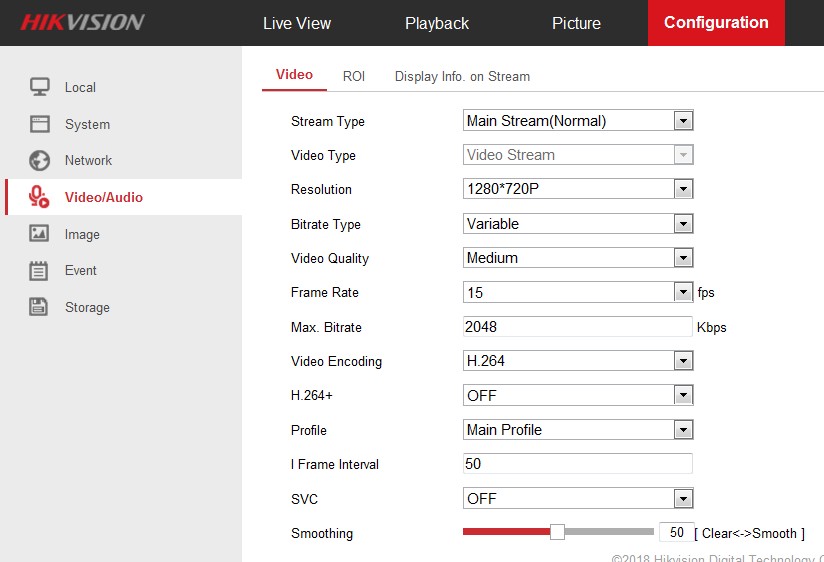Open the Live View page
This screenshot has height=562, width=824.
(x=297, y=23)
